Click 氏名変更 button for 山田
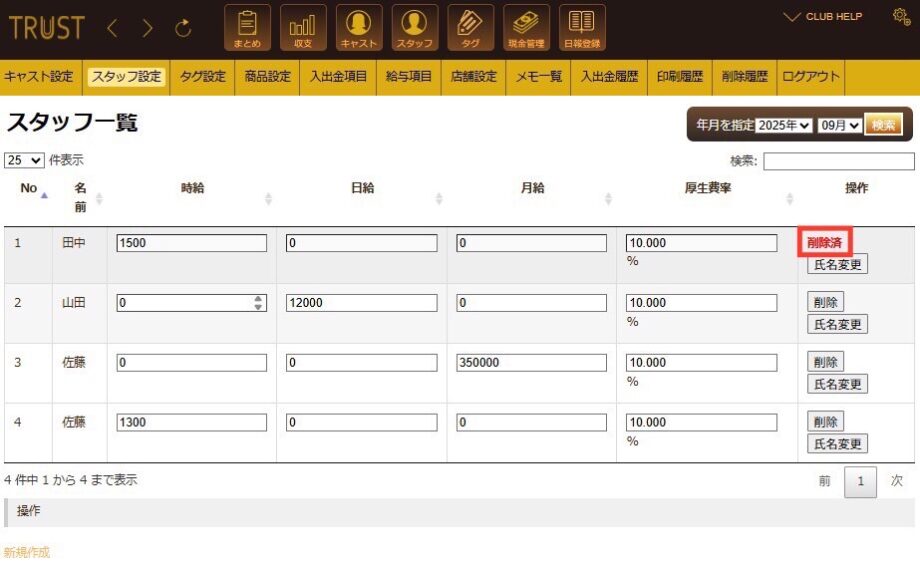 pyautogui.click(x=837, y=324)
